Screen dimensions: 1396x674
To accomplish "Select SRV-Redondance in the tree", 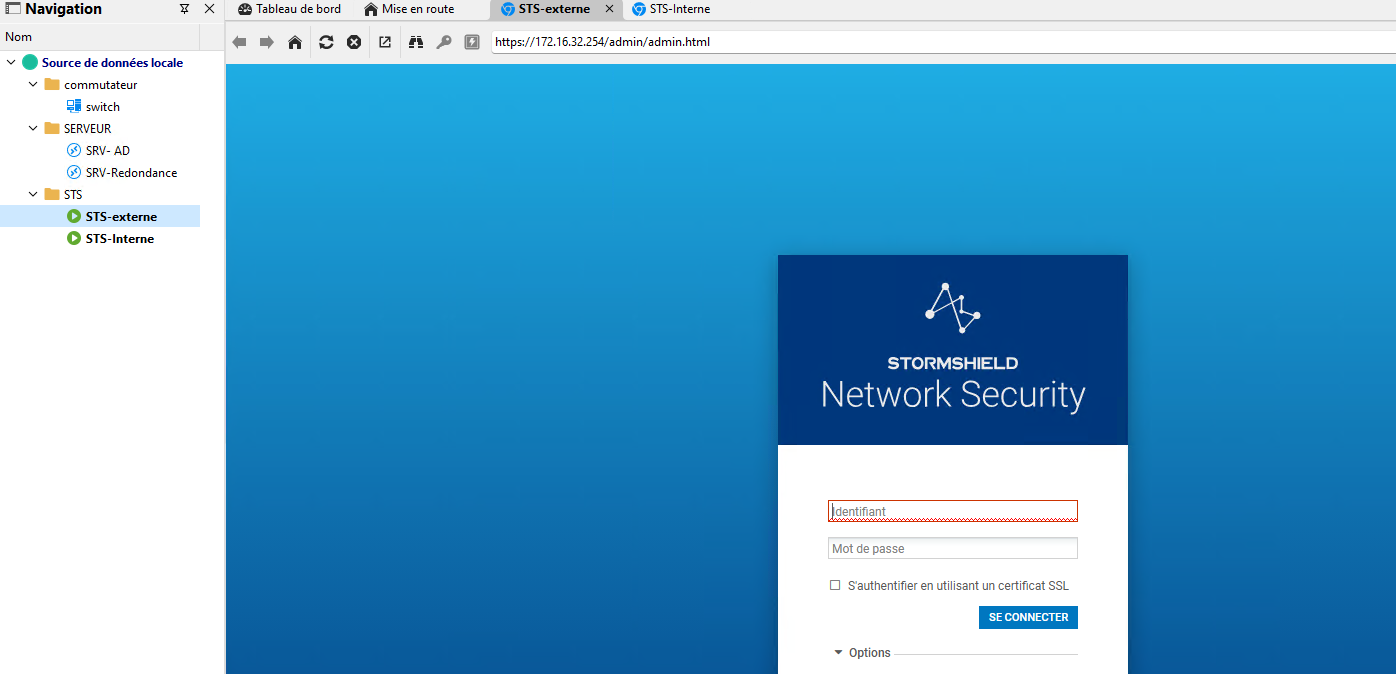I will coord(131,173).
